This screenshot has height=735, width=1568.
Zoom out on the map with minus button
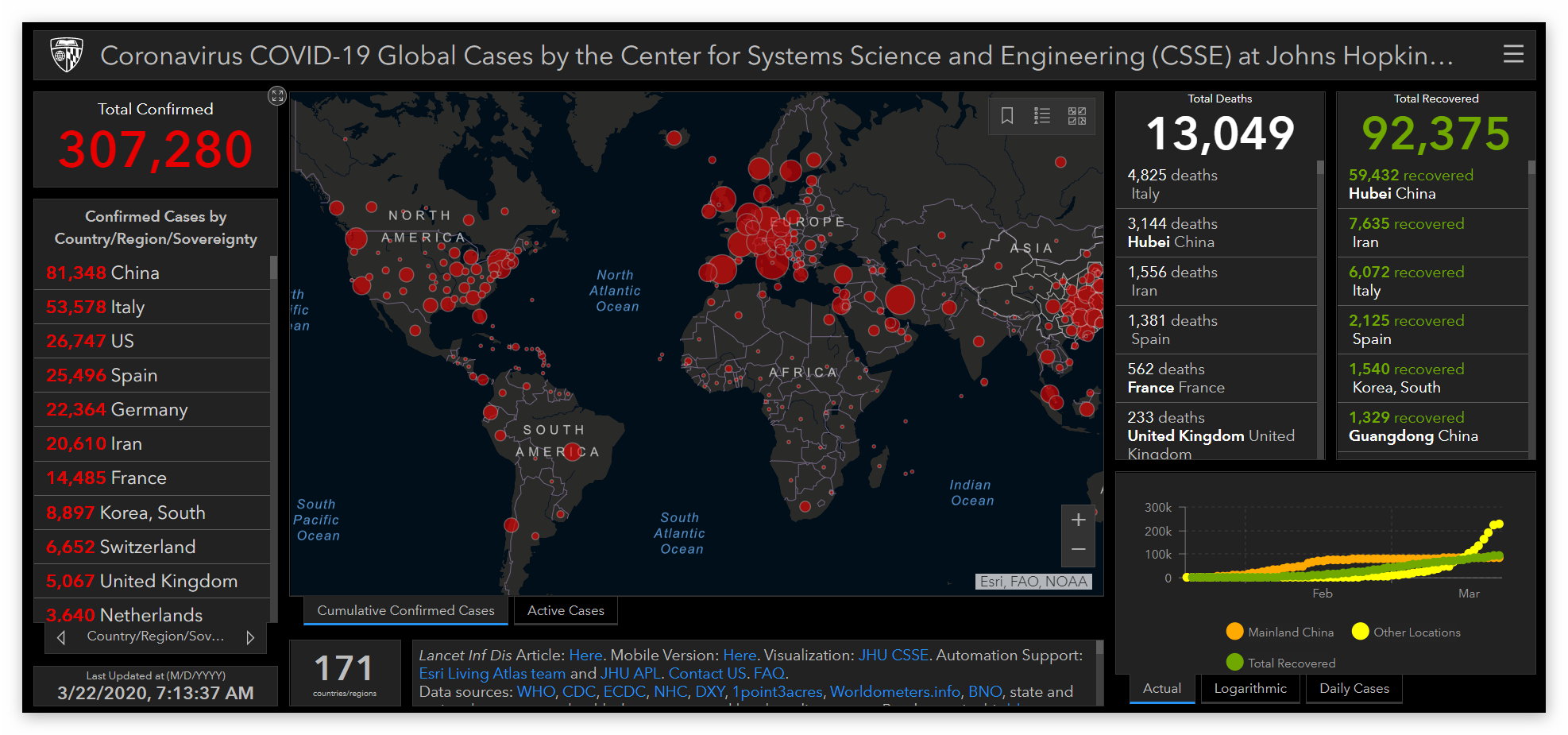click(1078, 550)
